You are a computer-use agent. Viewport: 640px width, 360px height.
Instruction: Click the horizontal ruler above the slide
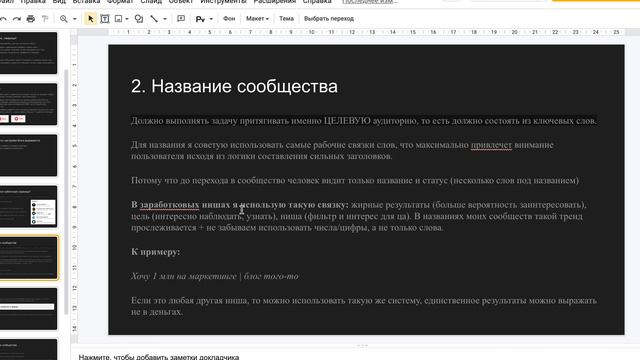coord(366,32)
